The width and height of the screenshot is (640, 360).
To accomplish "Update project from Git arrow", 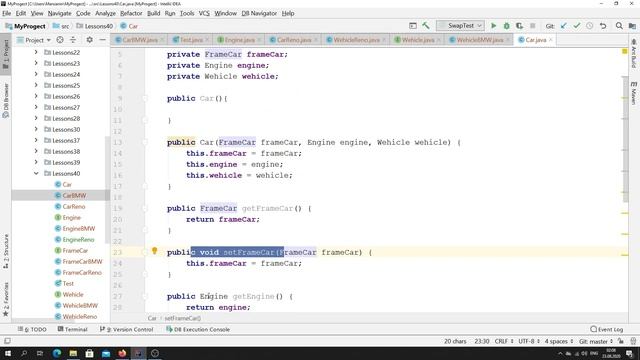I will (x=564, y=26).
